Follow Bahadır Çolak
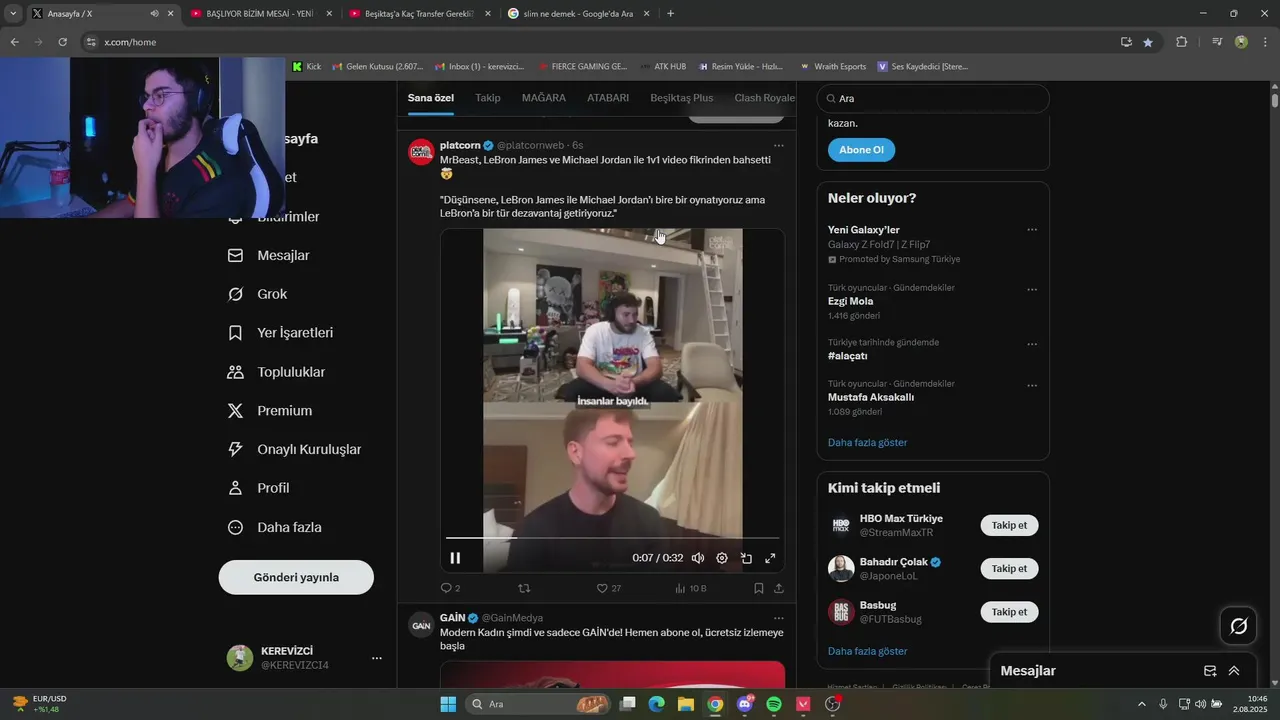Viewport: 1280px width, 720px height. pyautogui.click(x=1009, y=568)
